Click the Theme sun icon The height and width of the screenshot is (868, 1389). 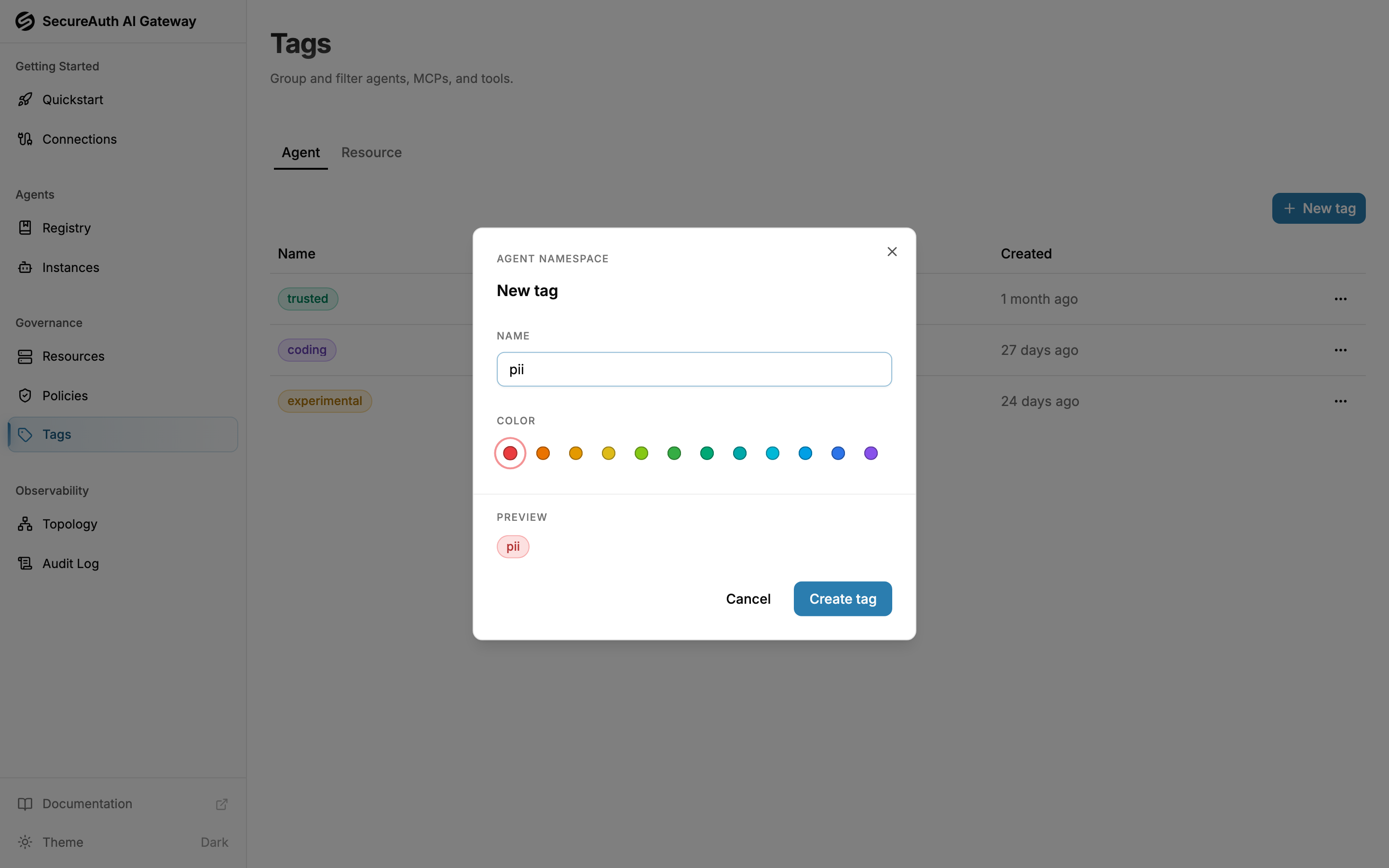(x=25, y=842)
